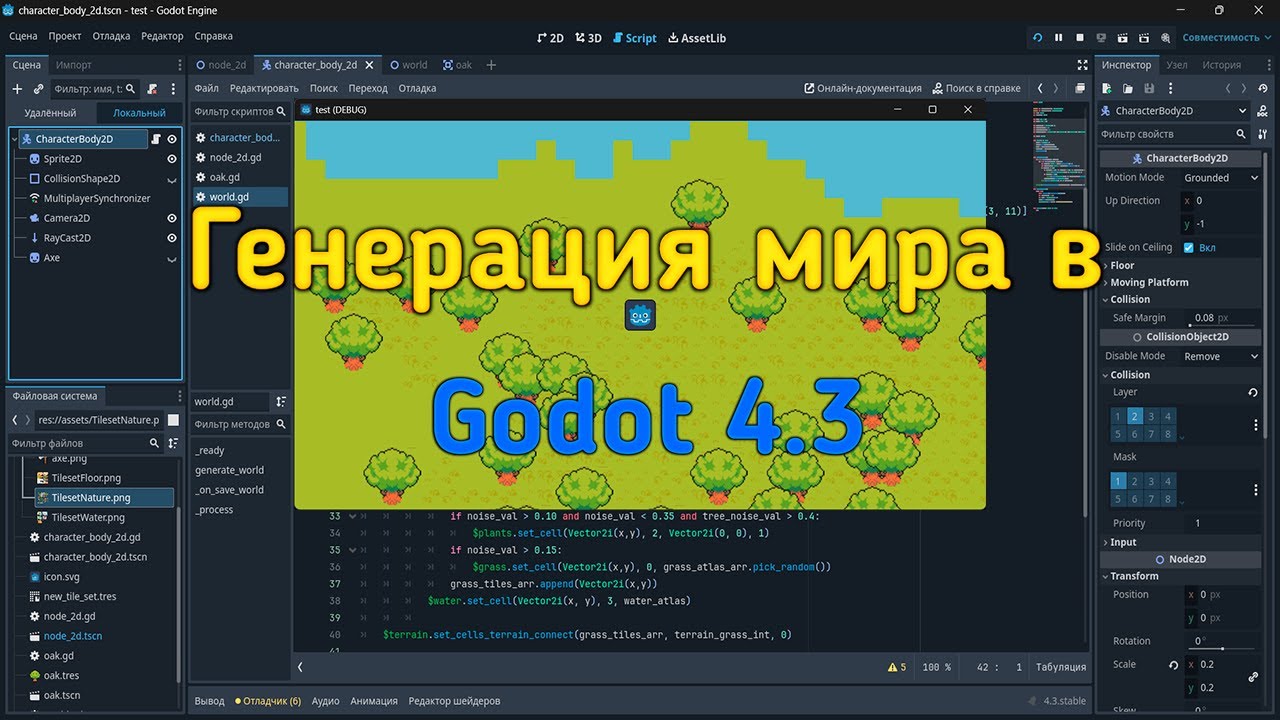The image size is (1280, 720).
Task: Toggle visibility of RayCast2D node
Action: (x=172, y=238)
